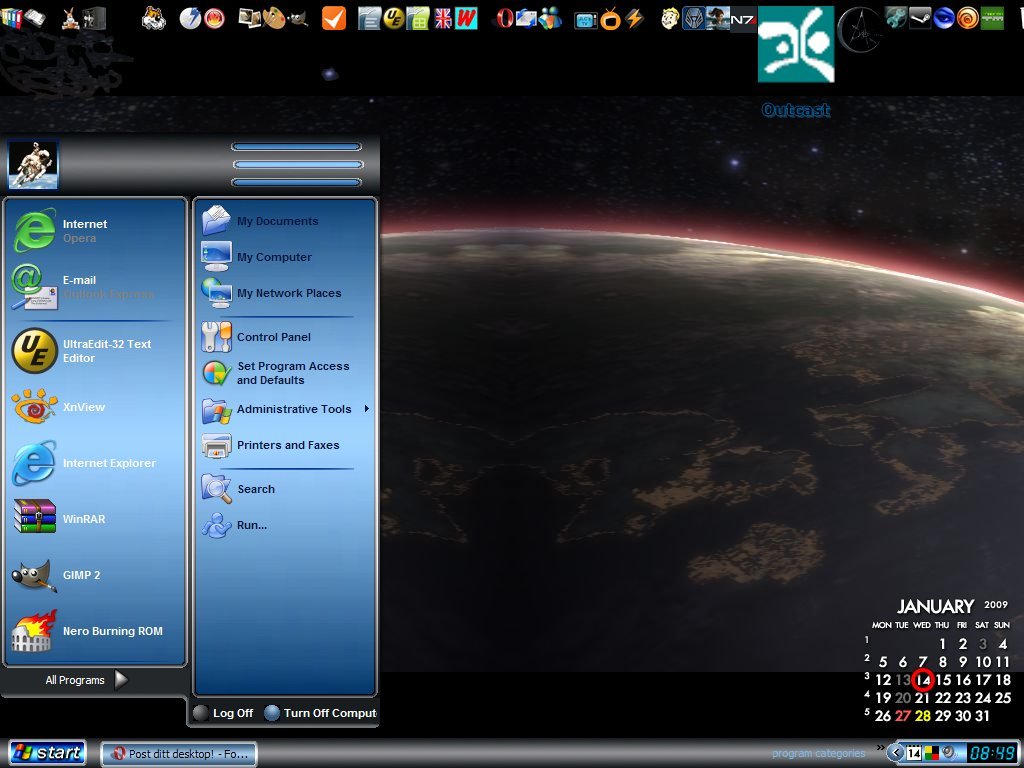Launch the Winamp lightning bolt dock icon
The image size is (1024, 768).
(634, 18)
